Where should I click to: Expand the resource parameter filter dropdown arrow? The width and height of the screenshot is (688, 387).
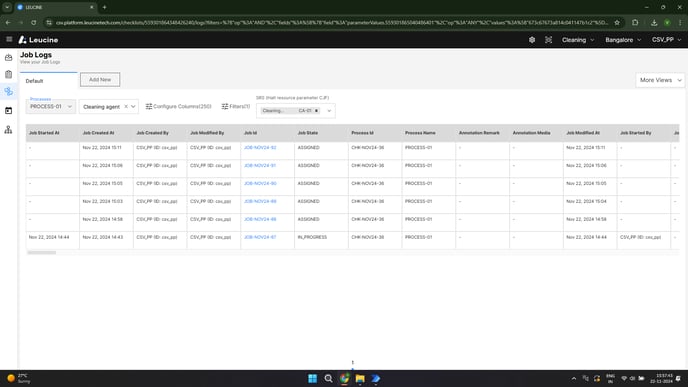pyautogui.click(x=329, y=111)
